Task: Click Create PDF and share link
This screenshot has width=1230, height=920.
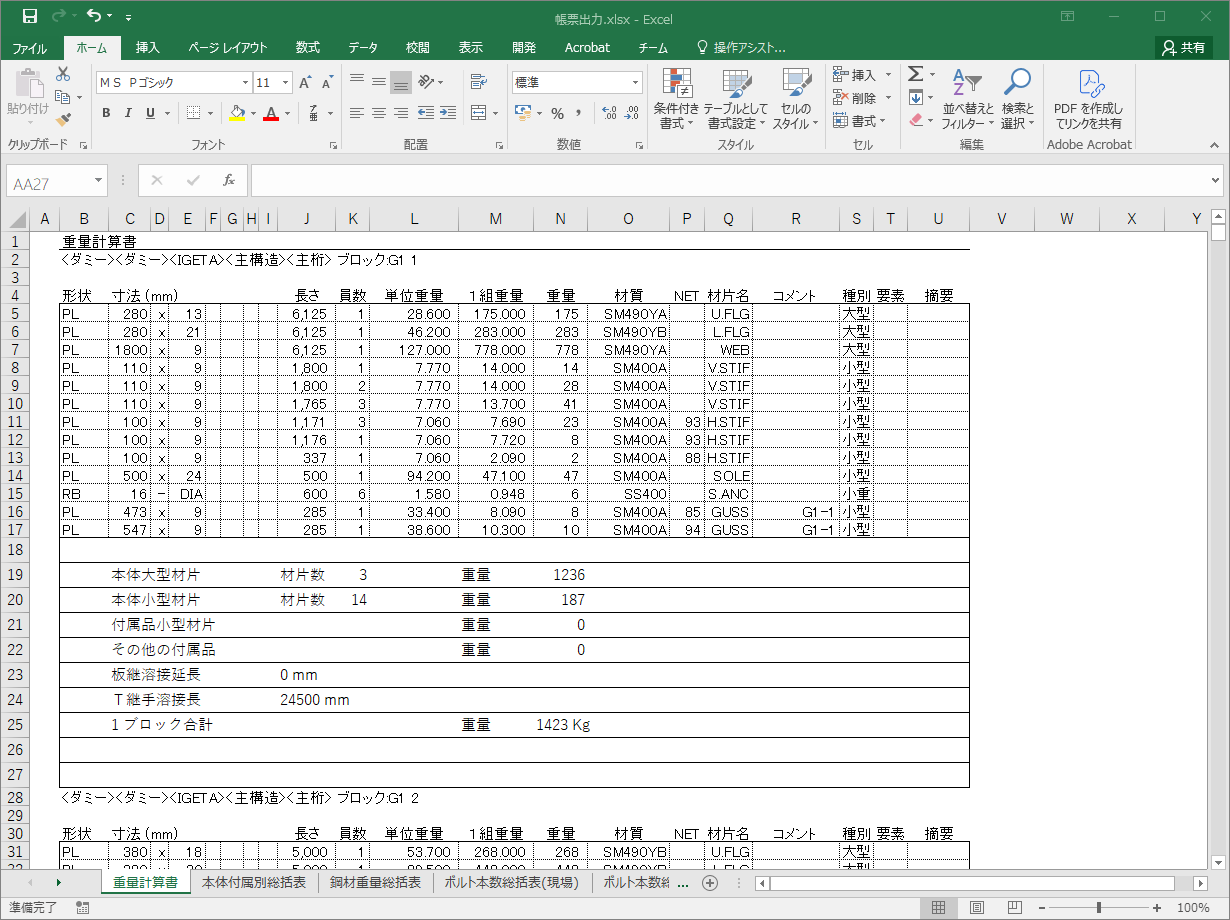Action: pos(1089,100)
